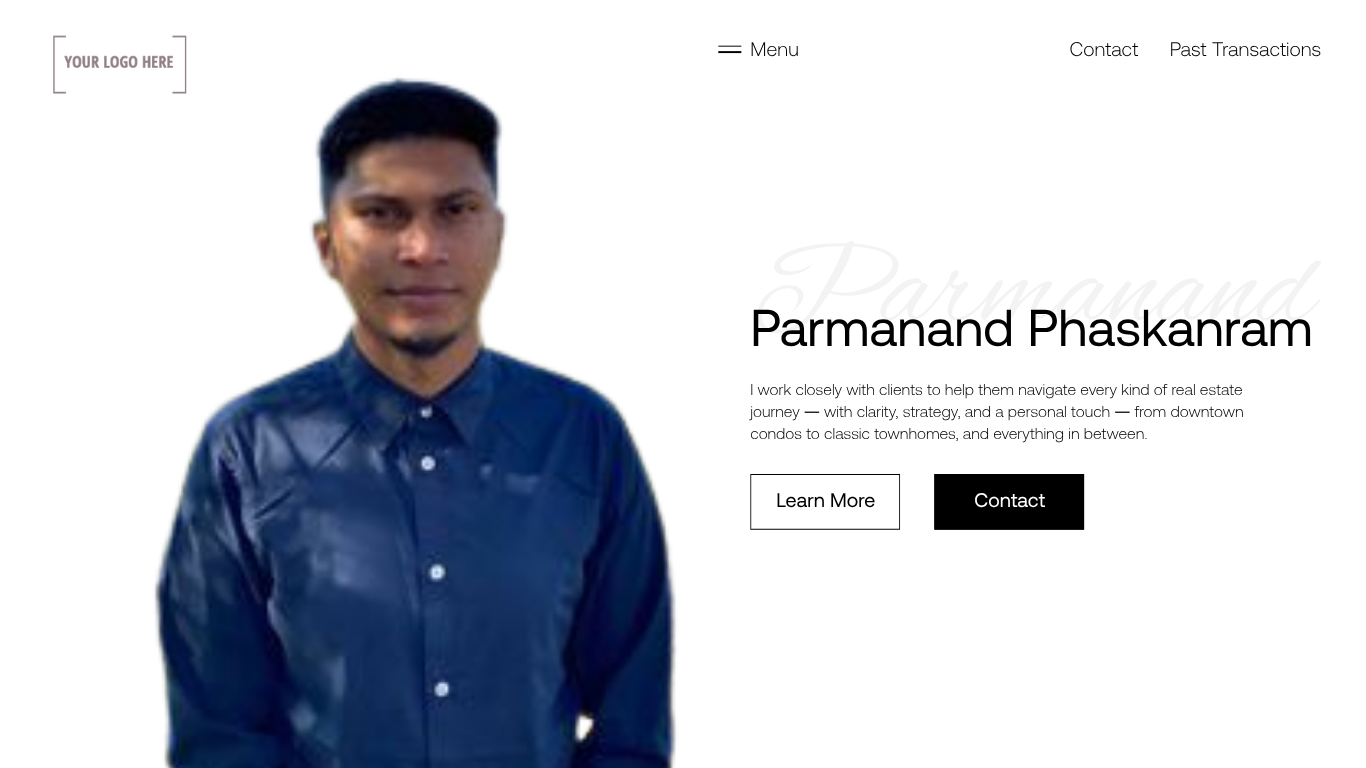Viewport: 1366px width, 768px height.
Task: Click the lowest visible white shirt button
Action: tap(442, 689)
